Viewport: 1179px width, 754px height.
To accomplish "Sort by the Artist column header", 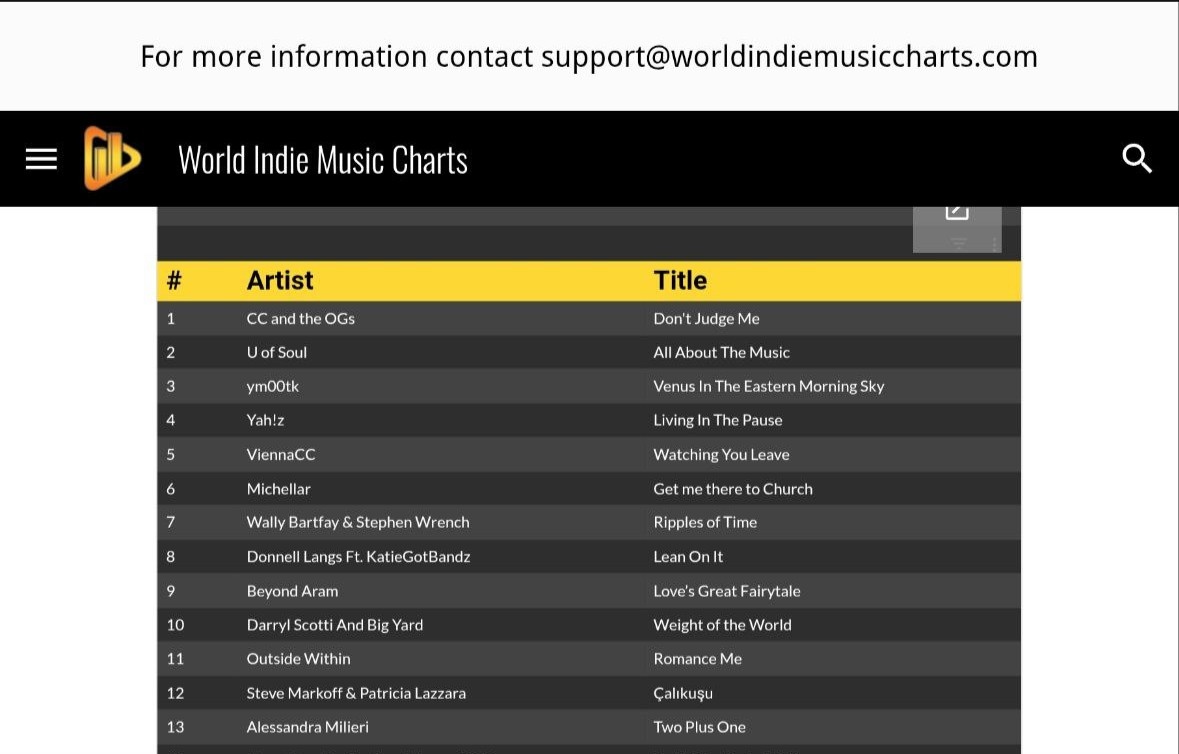I will (280, 281).
